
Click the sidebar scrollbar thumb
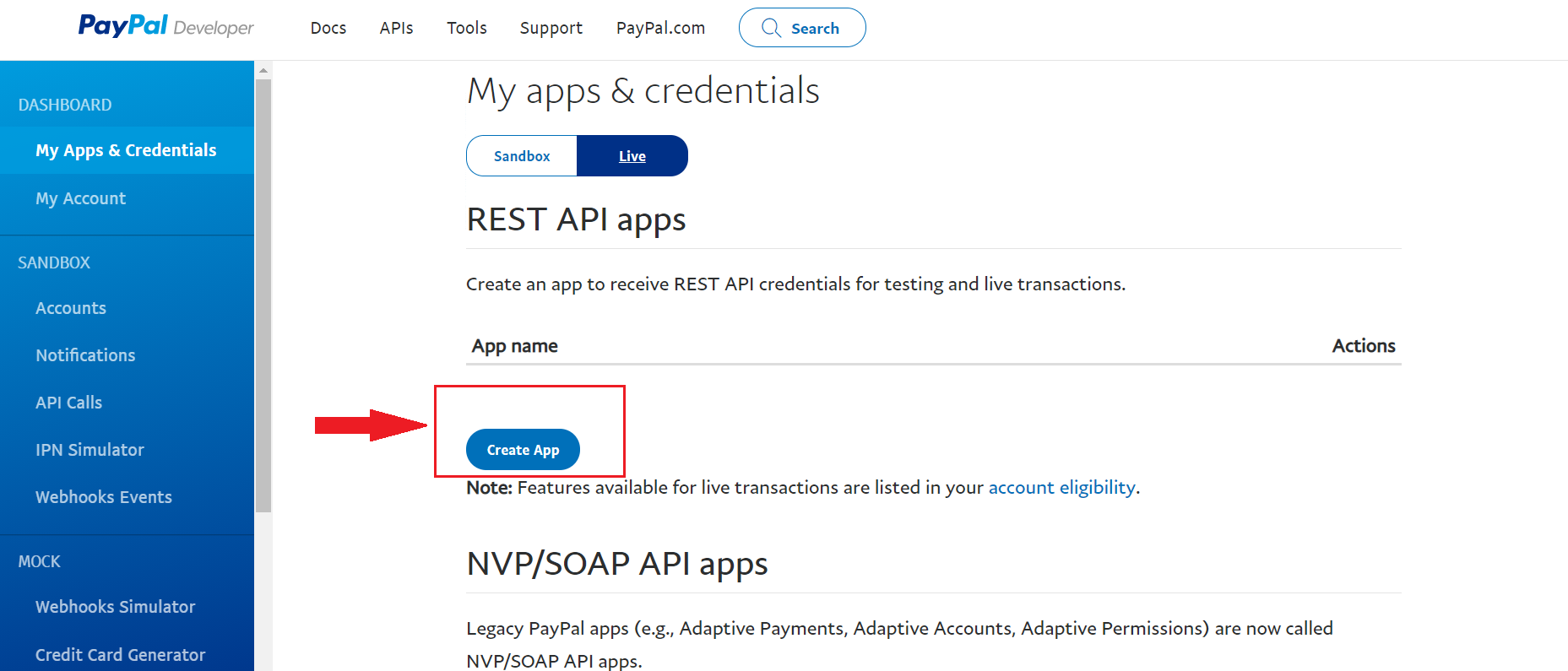click(263, 295)
